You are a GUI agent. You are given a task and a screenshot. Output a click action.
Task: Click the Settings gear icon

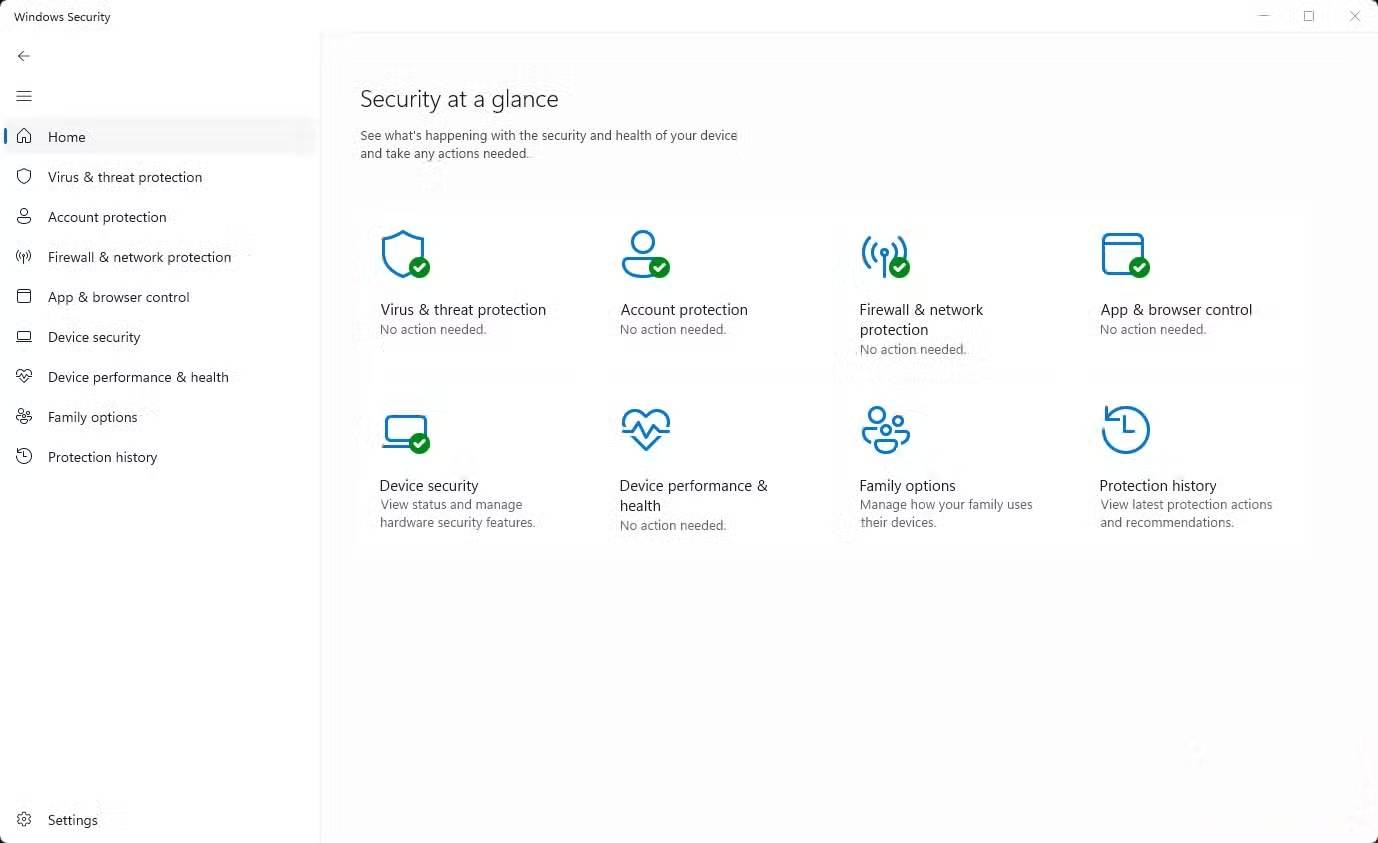tap(24, 819)
